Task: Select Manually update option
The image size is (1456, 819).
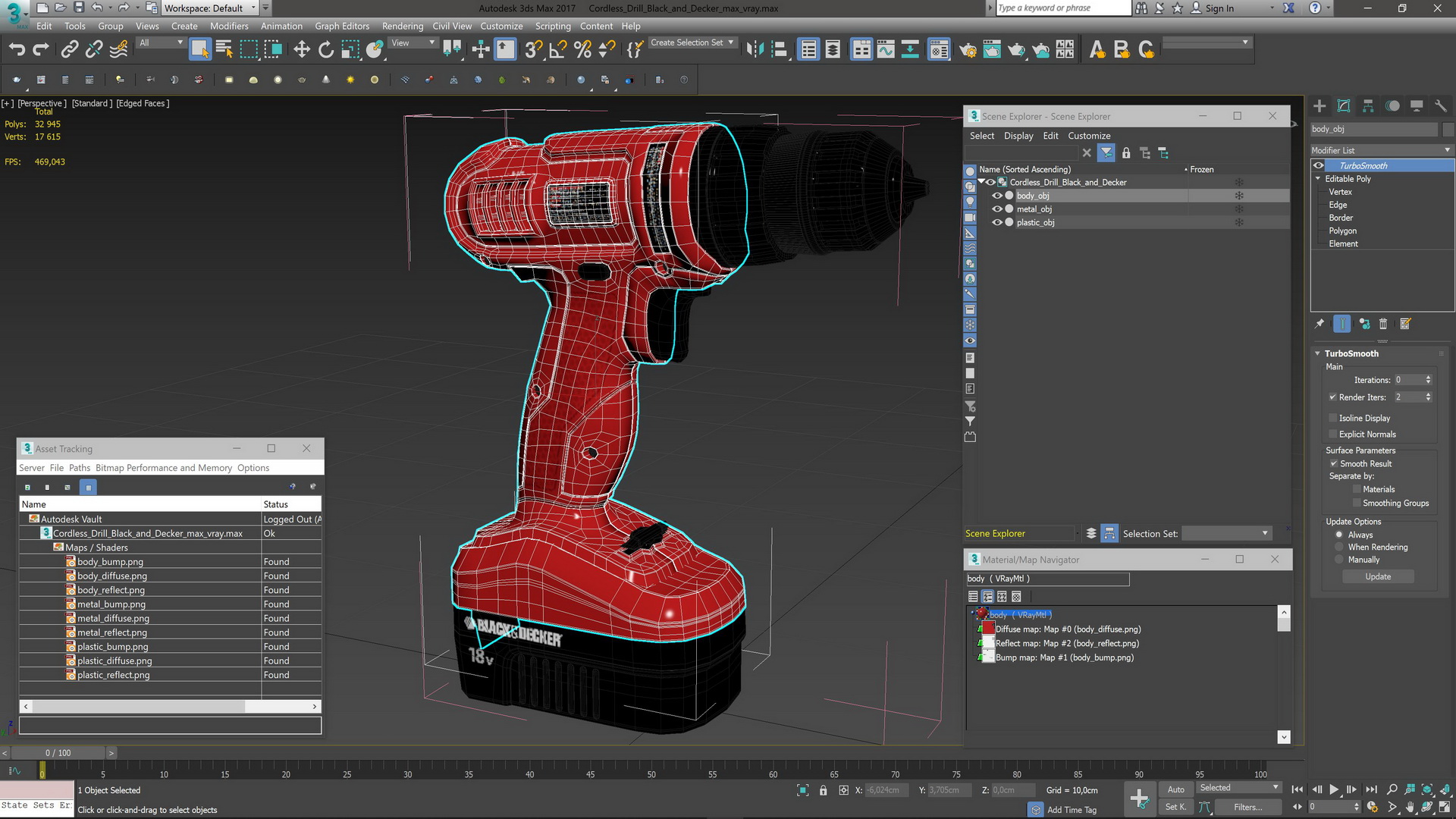Action: [x=1339, y=560]
